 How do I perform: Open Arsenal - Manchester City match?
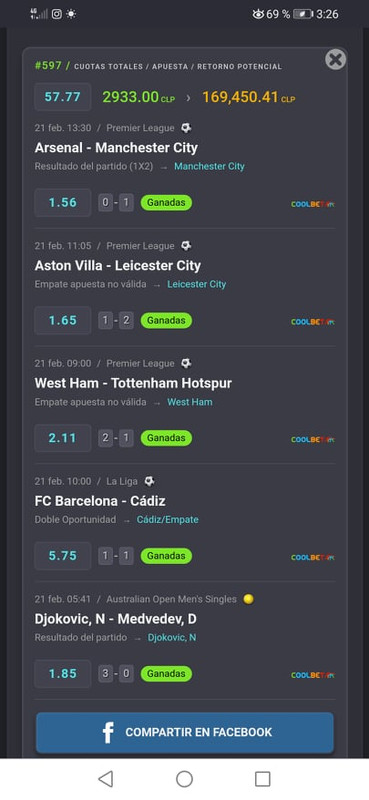[x=116, y=148]
